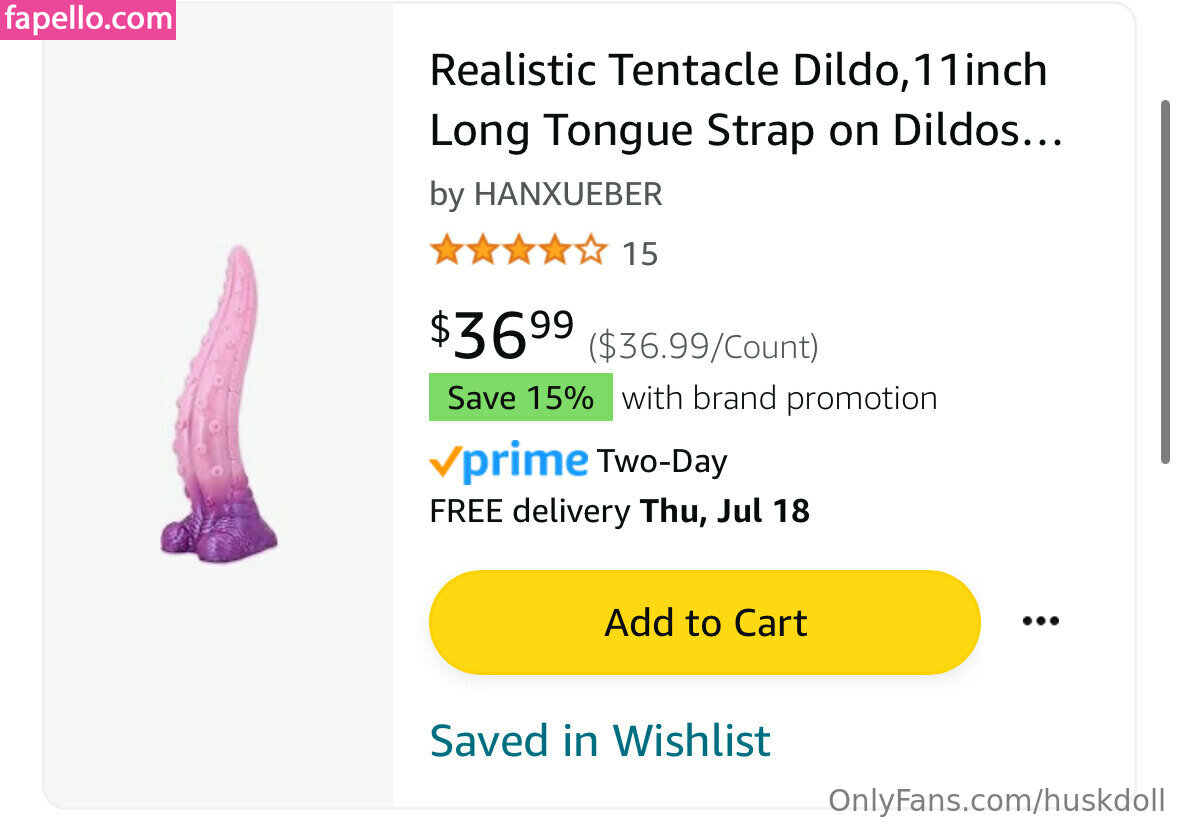Click the bold Thu, Jul 18 delivery date
Screen dimensions: 1179x831
[x=725, y=511]
